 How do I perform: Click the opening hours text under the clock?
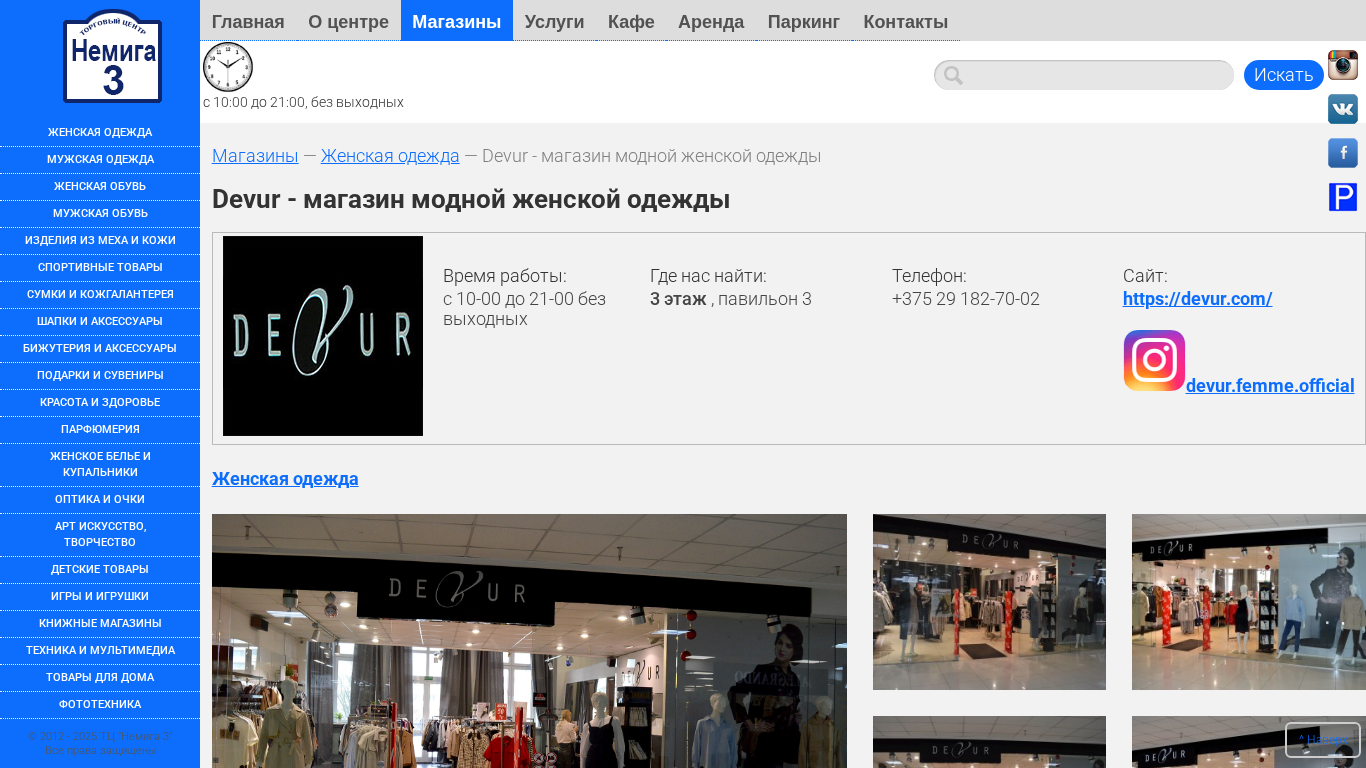303,102
